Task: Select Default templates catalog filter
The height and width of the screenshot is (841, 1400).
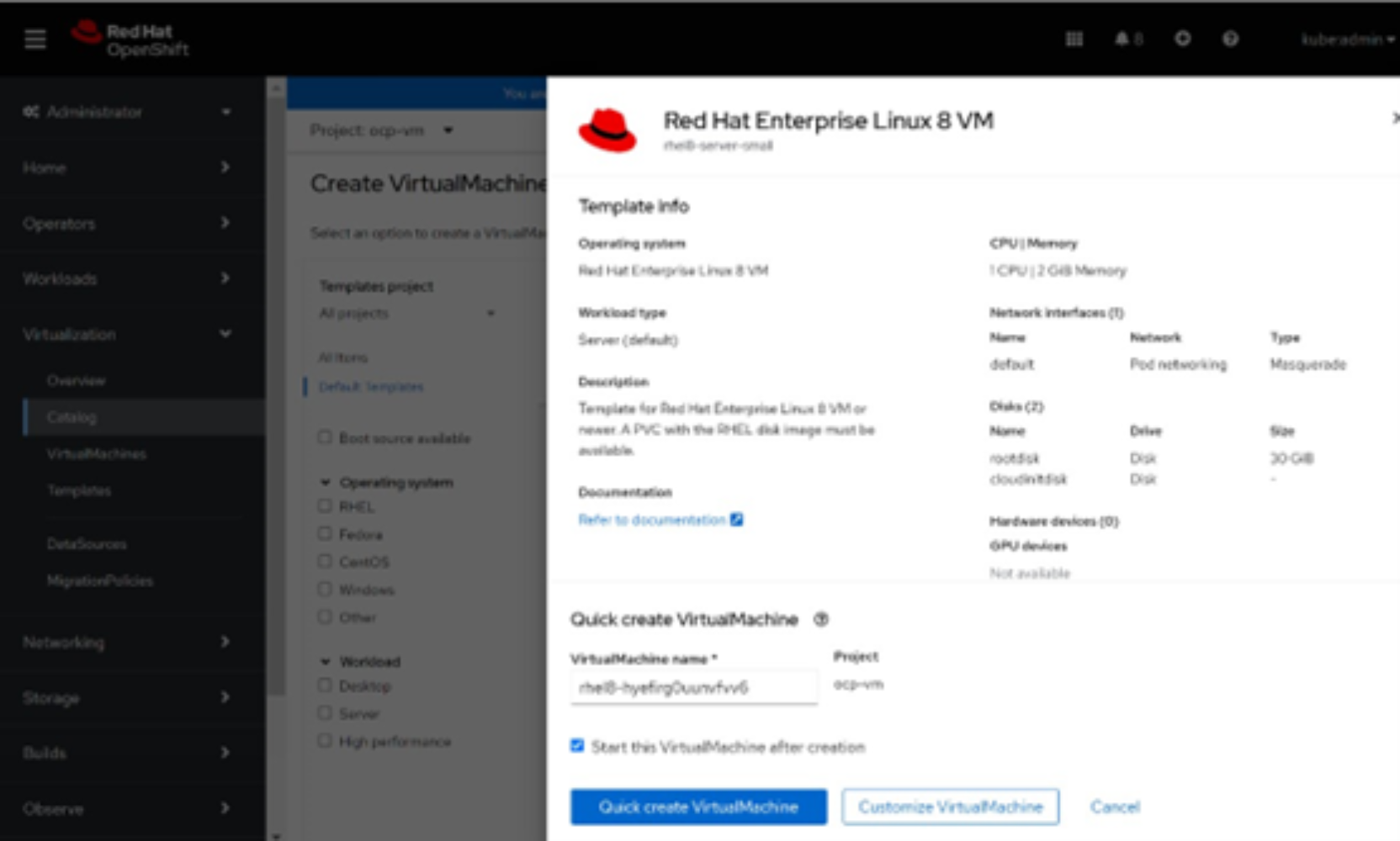Action: pyautogui.click(x=371, y=387)
